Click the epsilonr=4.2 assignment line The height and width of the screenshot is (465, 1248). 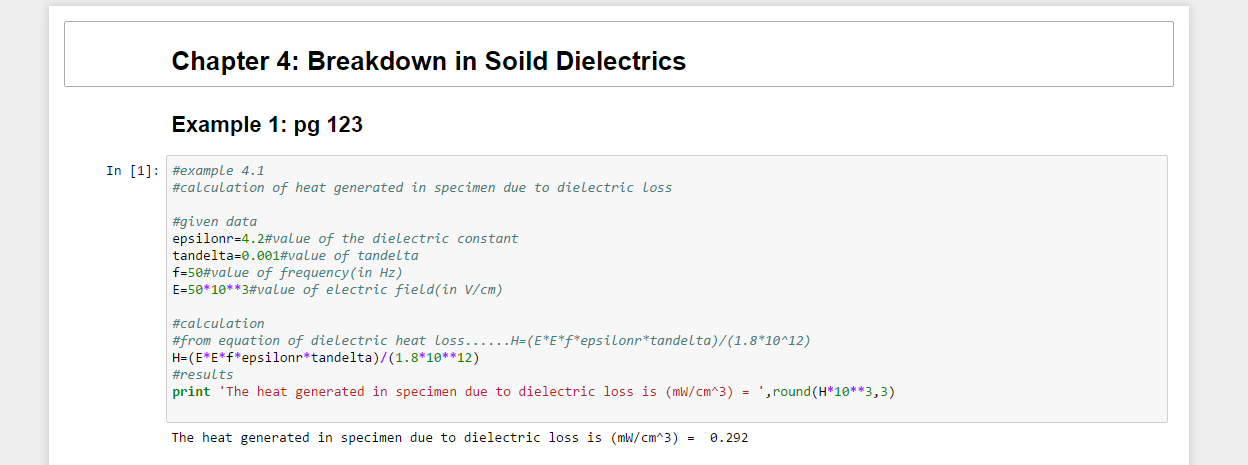coord(344,238)
